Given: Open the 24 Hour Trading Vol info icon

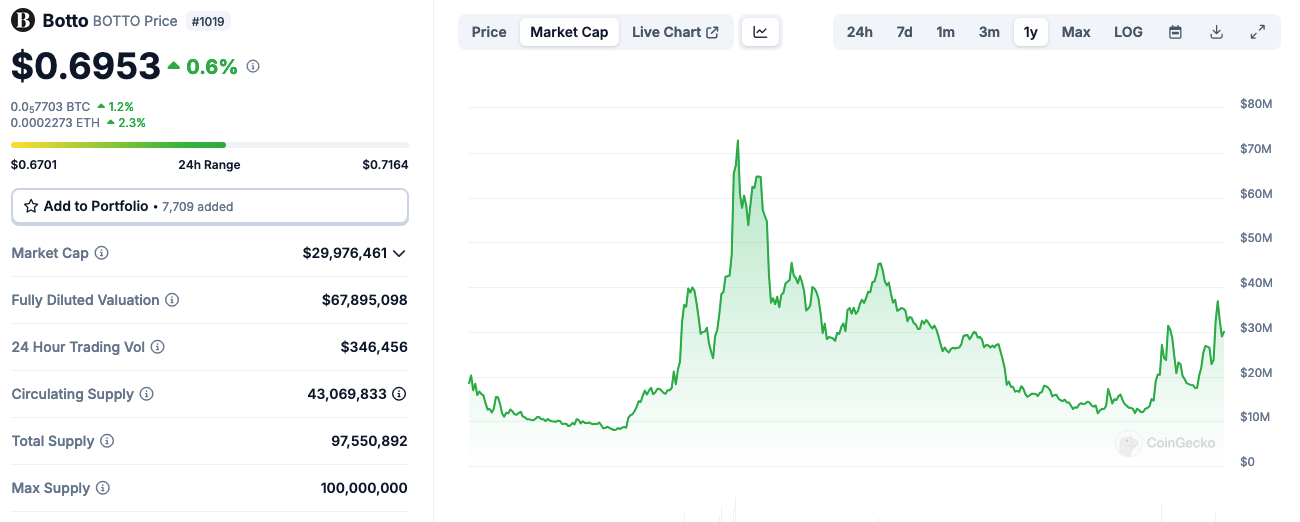Looking at the screenshot, I should (x=158, y=347).
